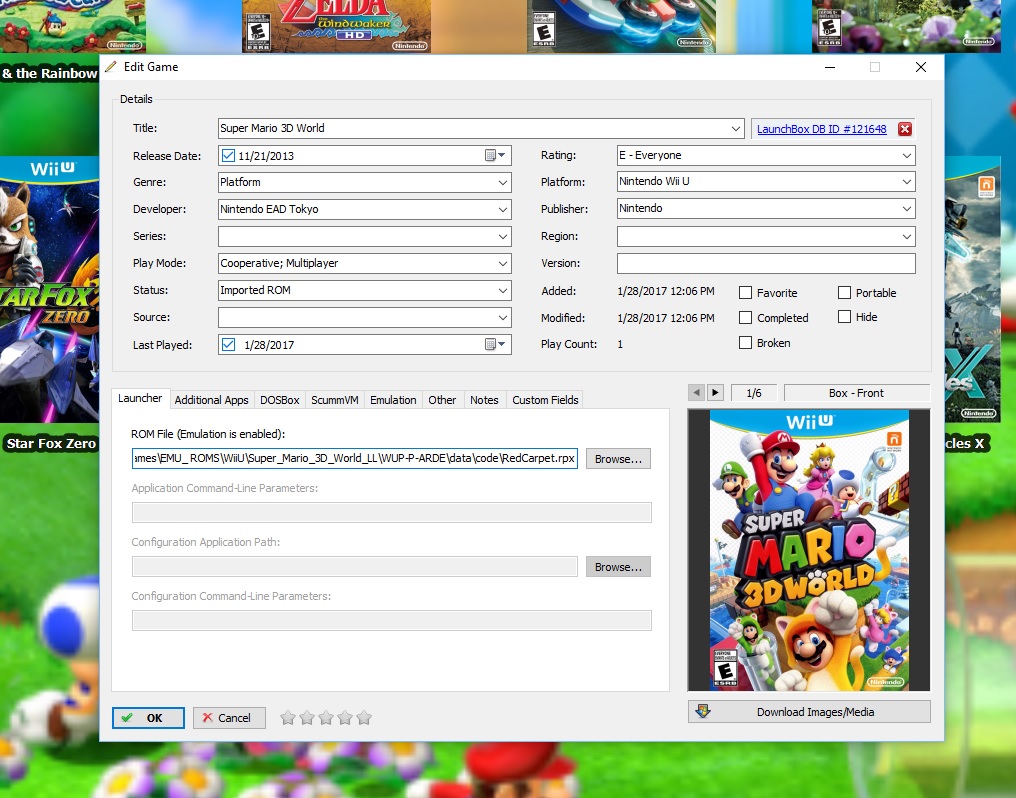Click the ROM File path field
The height and width of the screenshot is (798, 1016).
(354, 458)
